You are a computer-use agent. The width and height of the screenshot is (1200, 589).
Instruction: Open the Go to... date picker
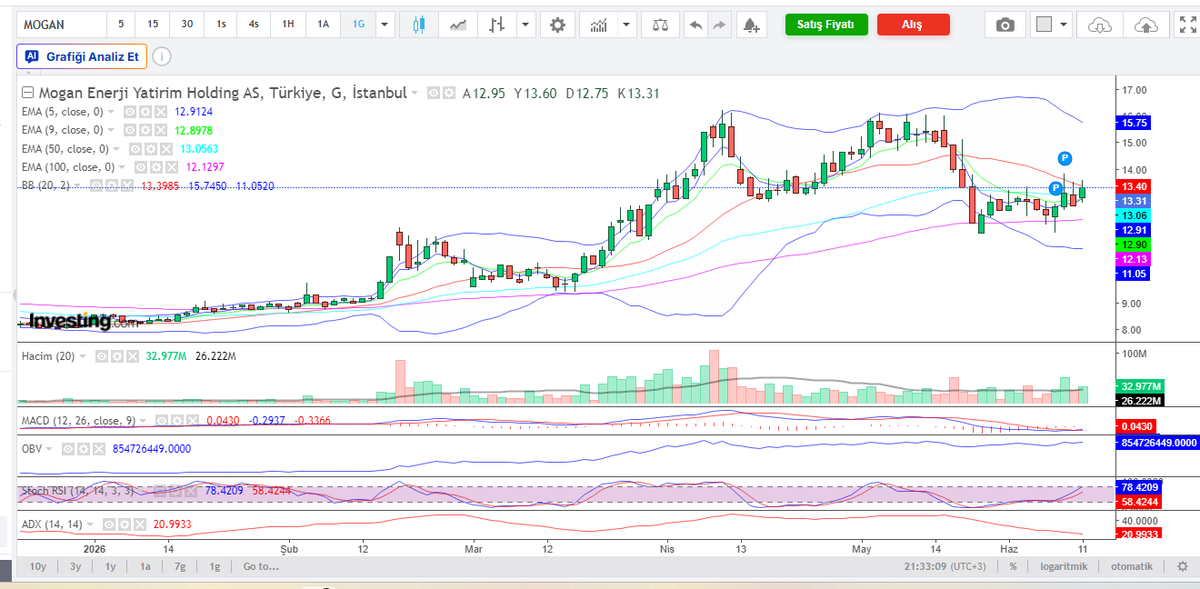pos(261,566)
